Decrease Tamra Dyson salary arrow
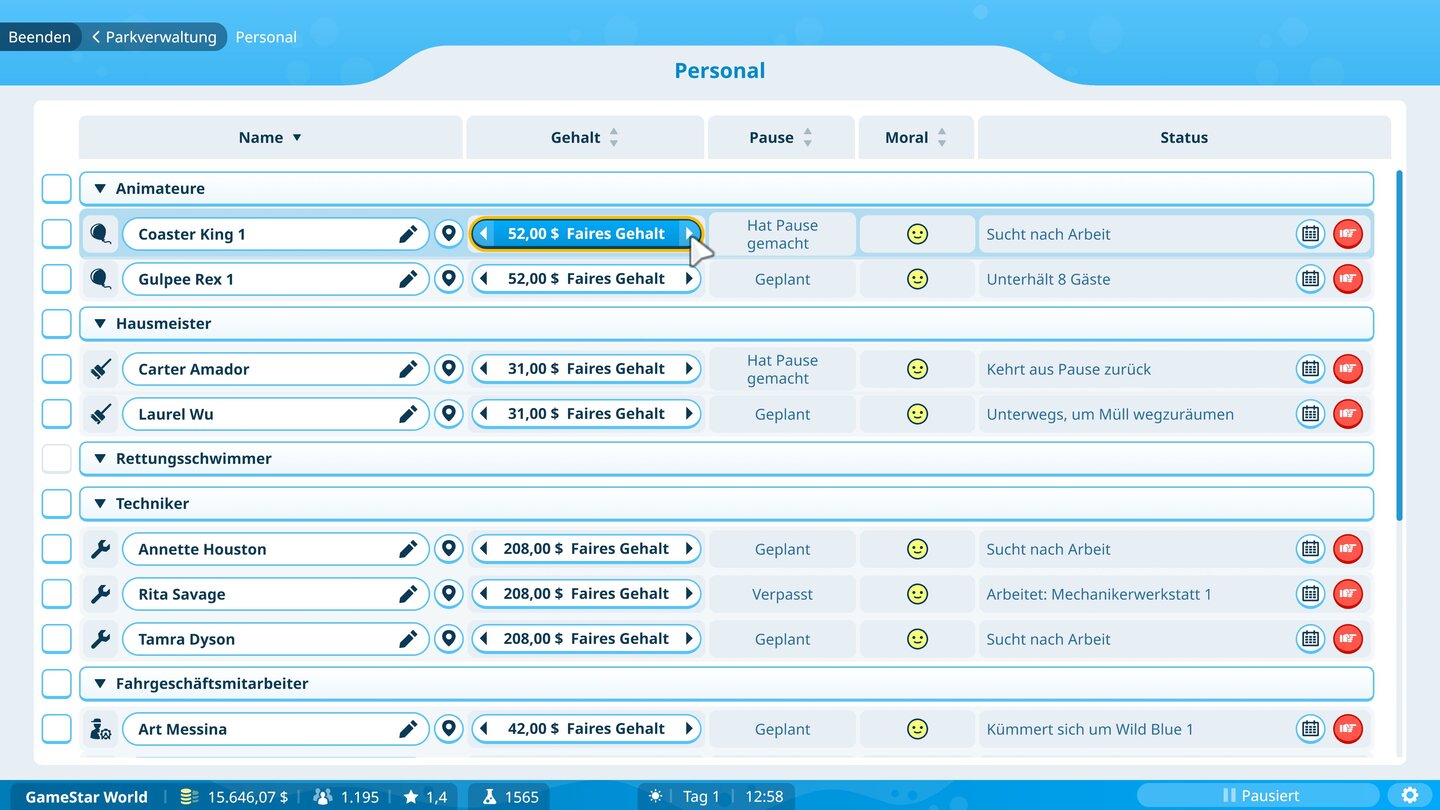The height and width of the screenshot is (810, 1440). pyautogui.click(x=484, y=639)
